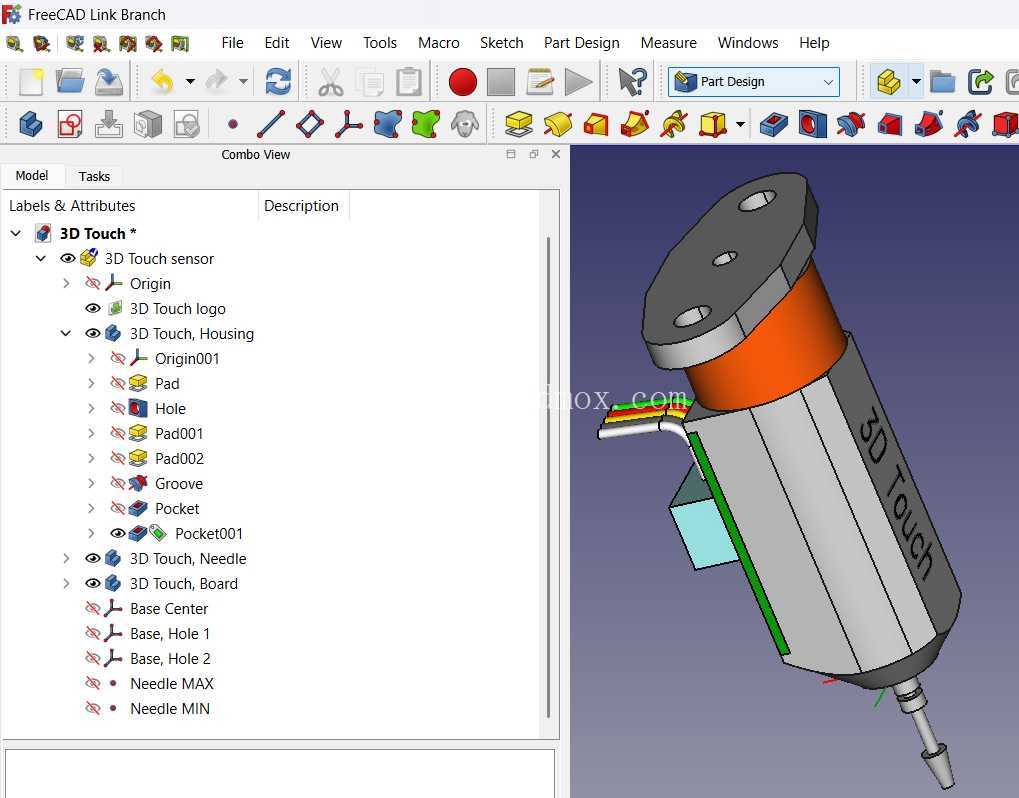The image size is (1019, 798).
Task: Create a datum line
Action: [271, 124]
